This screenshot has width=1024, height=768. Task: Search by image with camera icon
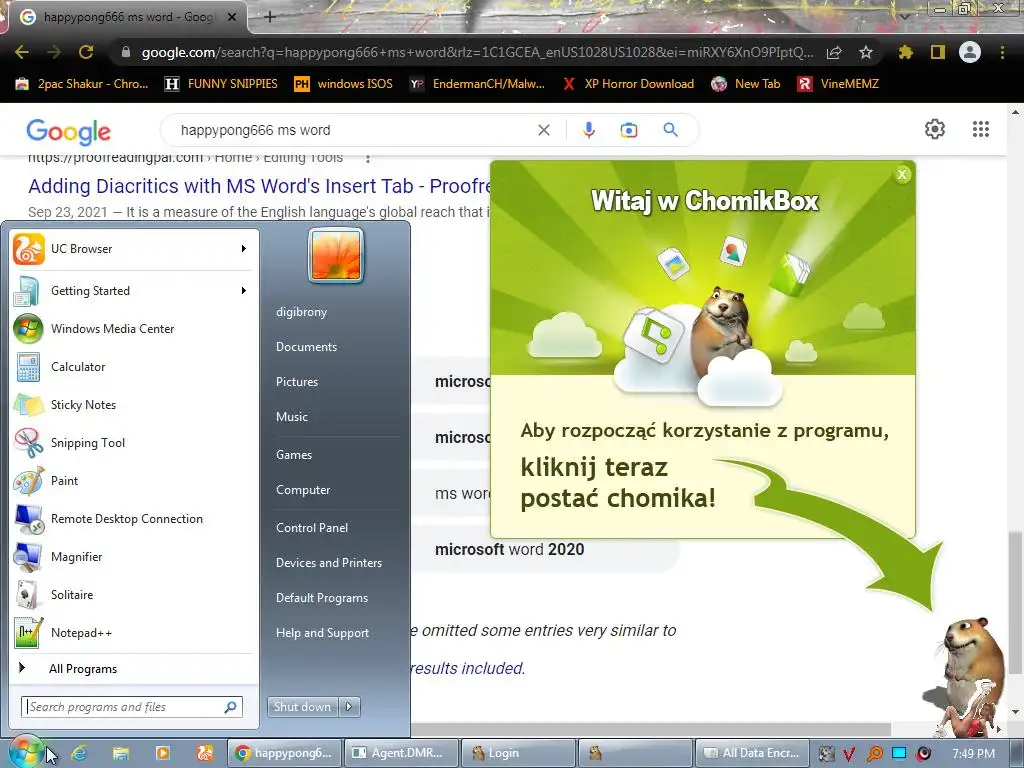[x=629, y=130]
